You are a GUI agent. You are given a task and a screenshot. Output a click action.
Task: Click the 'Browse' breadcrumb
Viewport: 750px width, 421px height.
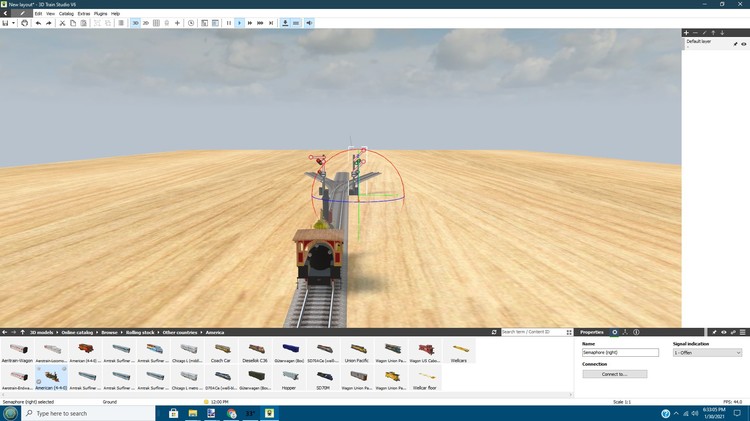pos(110,332)
